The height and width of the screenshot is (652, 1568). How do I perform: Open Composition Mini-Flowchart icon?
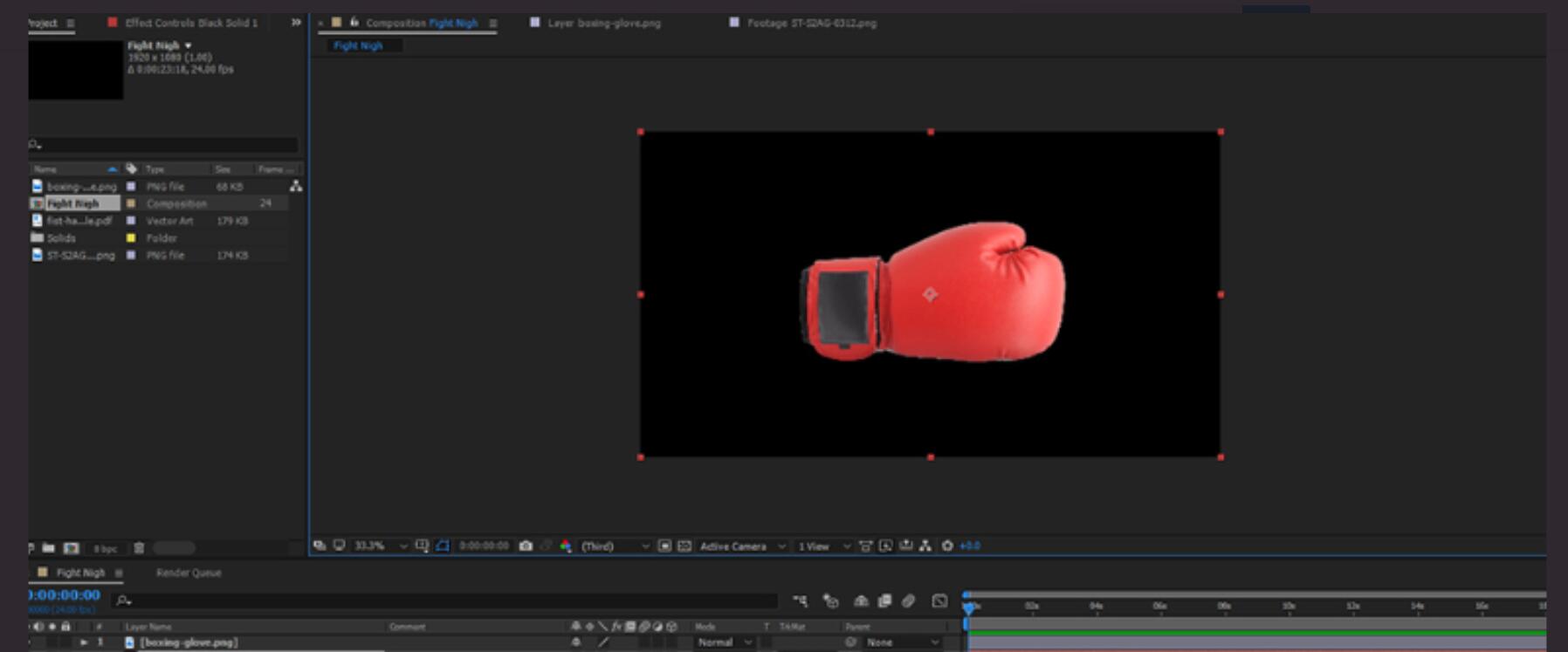coord(800,601)
